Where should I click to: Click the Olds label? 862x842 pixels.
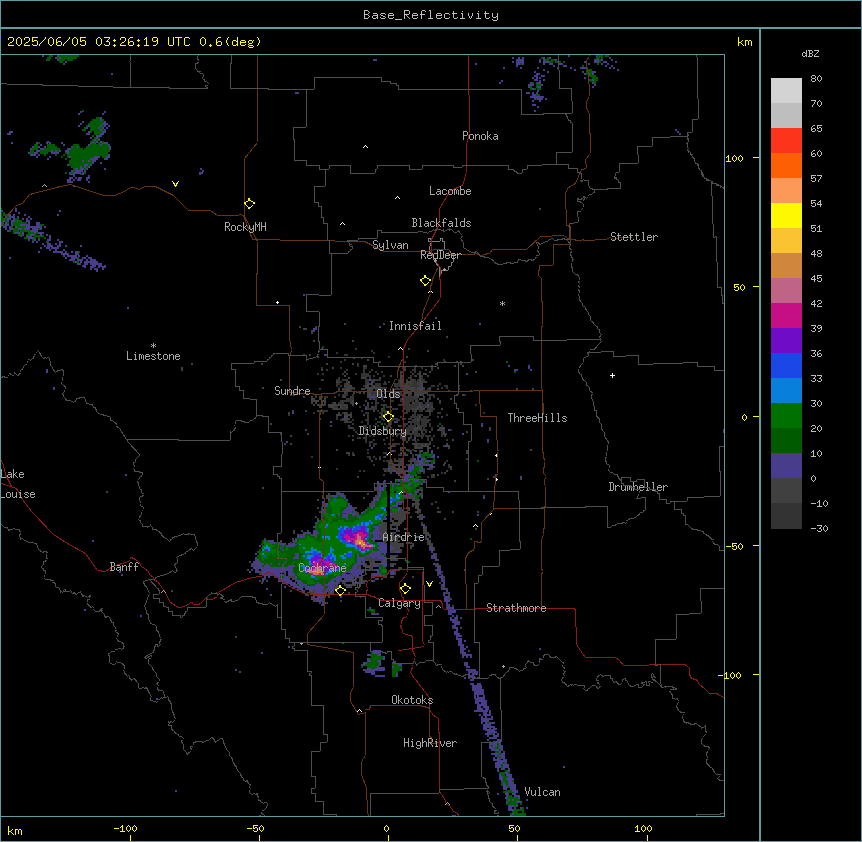(388, 394)
